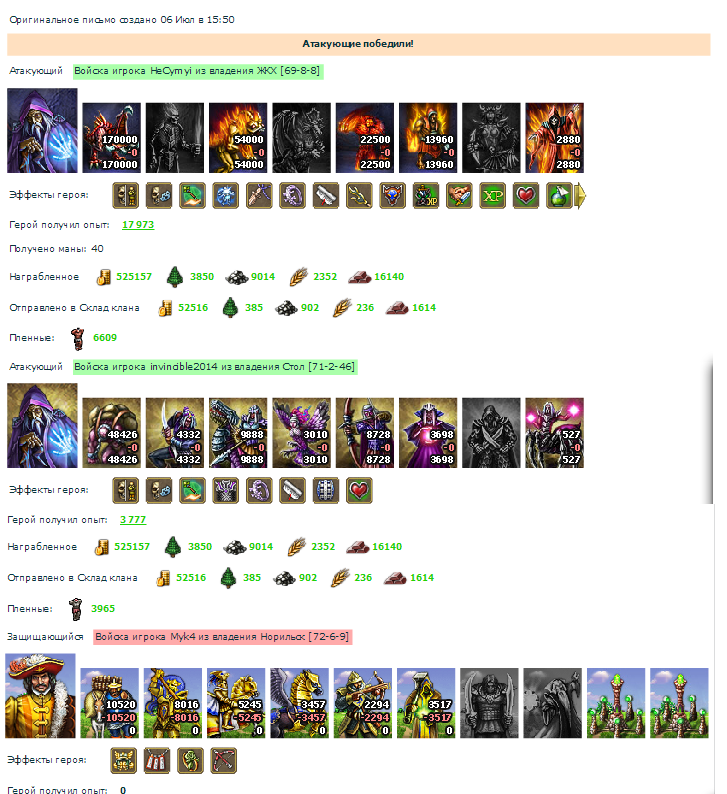Click the prisoners icon beside 6609
This screenshot has width=727, height=794.
point(77,339)
